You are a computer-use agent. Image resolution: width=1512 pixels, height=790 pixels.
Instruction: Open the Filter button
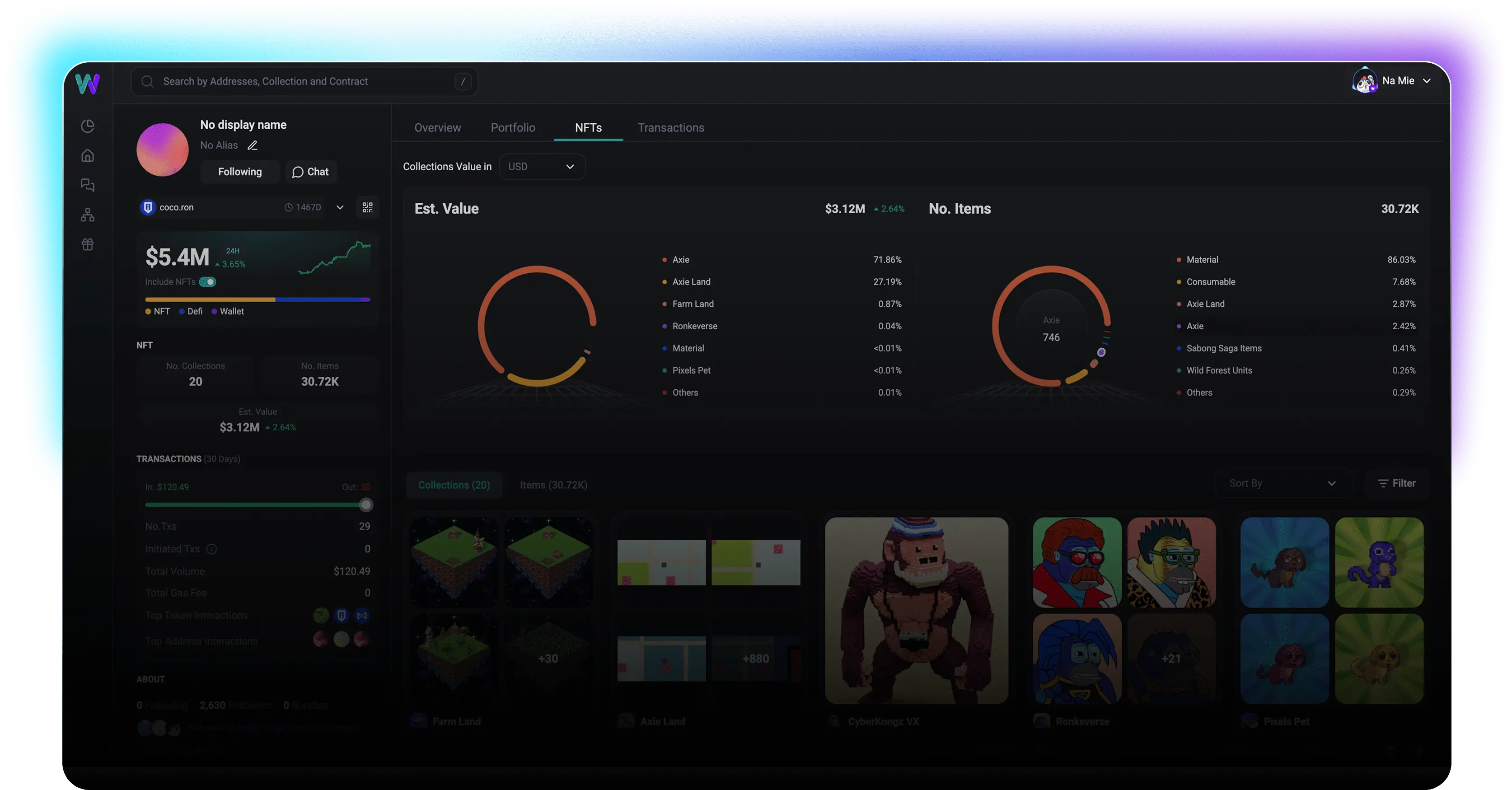pos(1396,483)
